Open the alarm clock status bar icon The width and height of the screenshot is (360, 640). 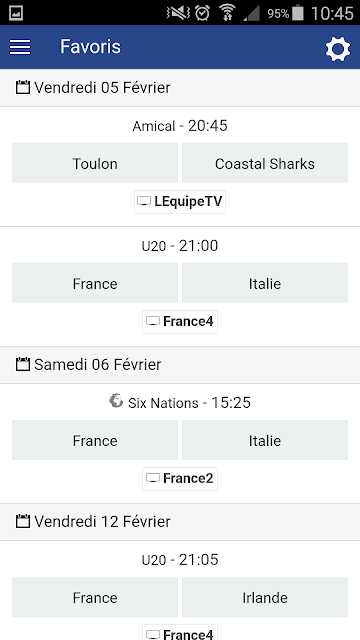pos(202,13)
